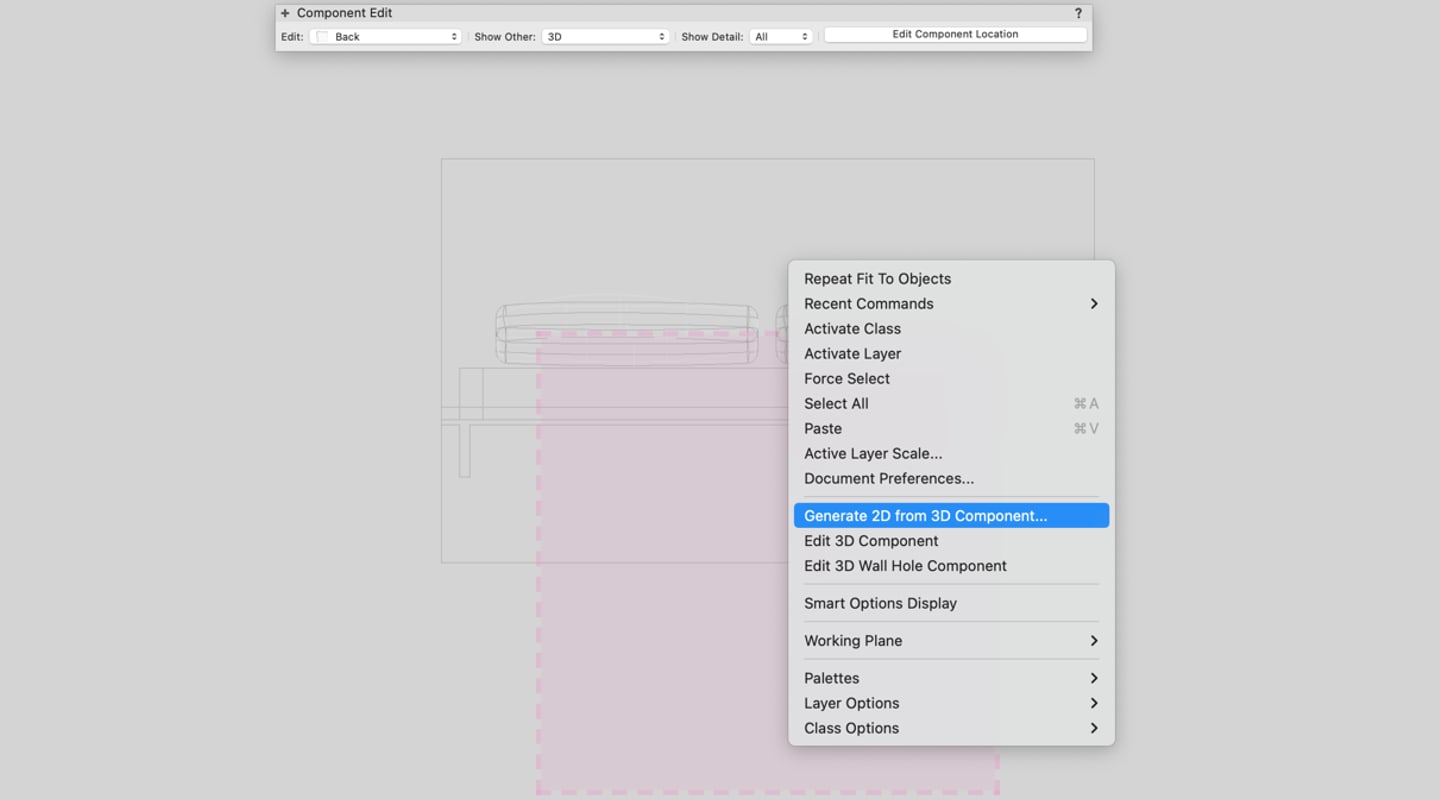Open Document Preferences from menu
The image size is (1440, 800).
951,479
